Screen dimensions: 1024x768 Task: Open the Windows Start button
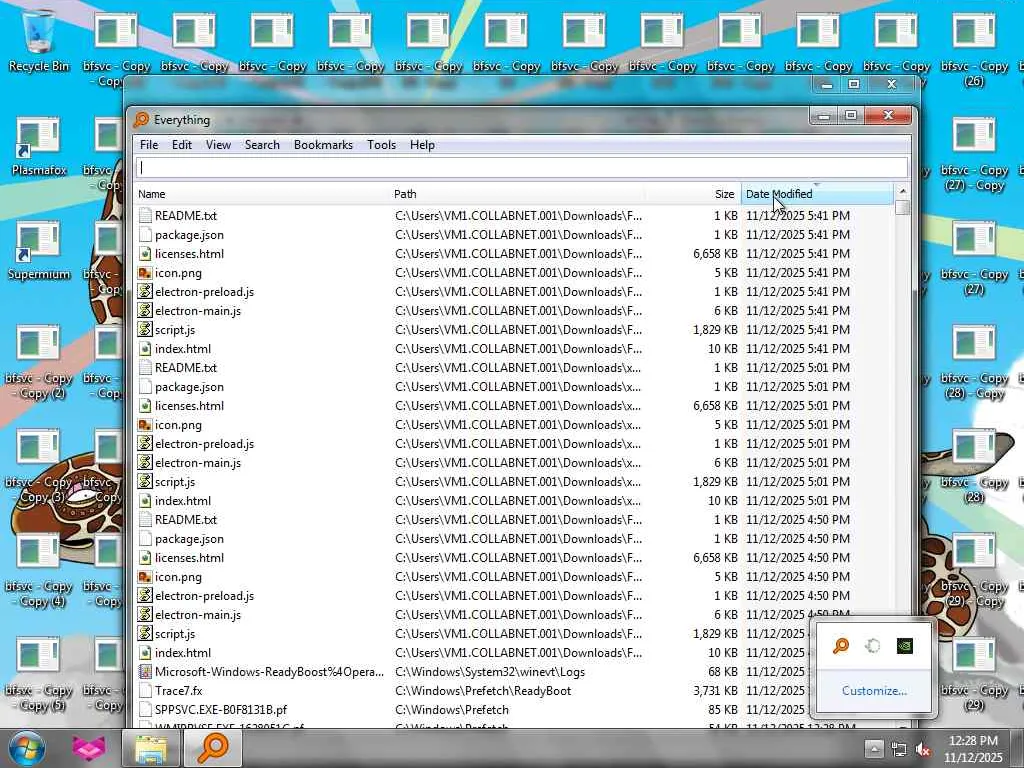pyautogui.click(x=25, y=748)
